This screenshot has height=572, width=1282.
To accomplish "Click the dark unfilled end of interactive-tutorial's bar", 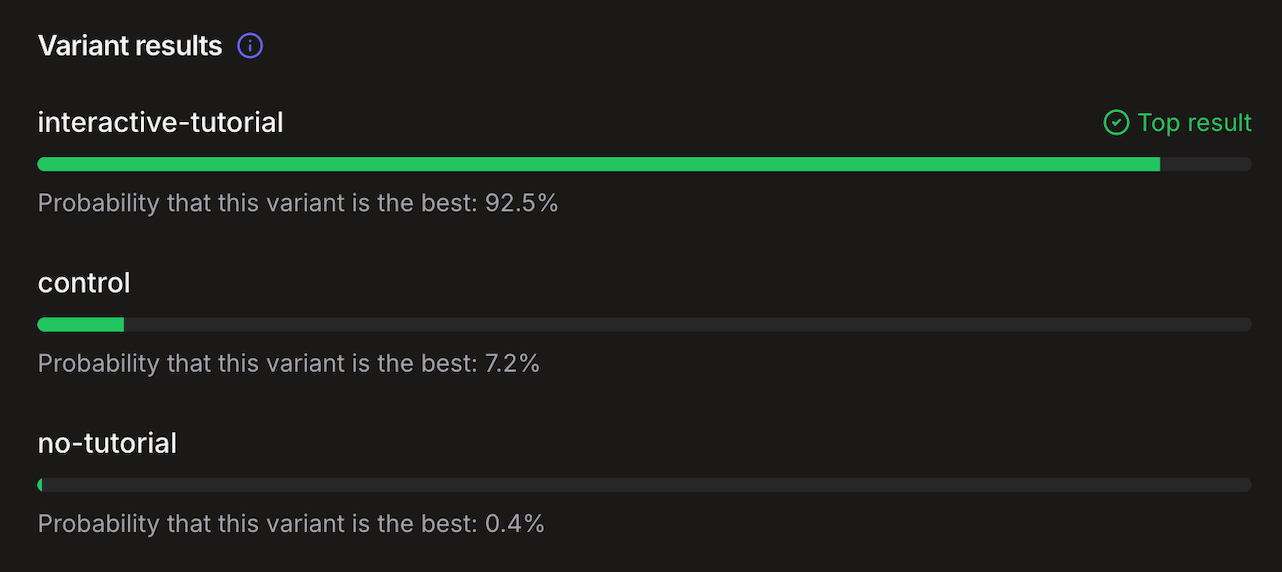I will 1205,164.
